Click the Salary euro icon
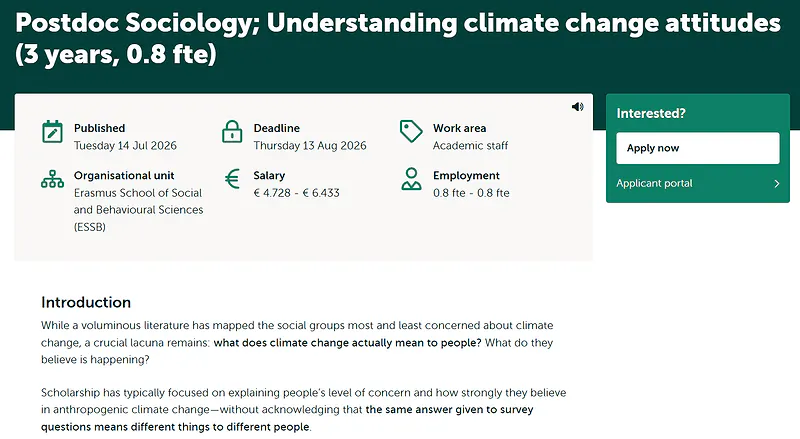 point(232,179)
